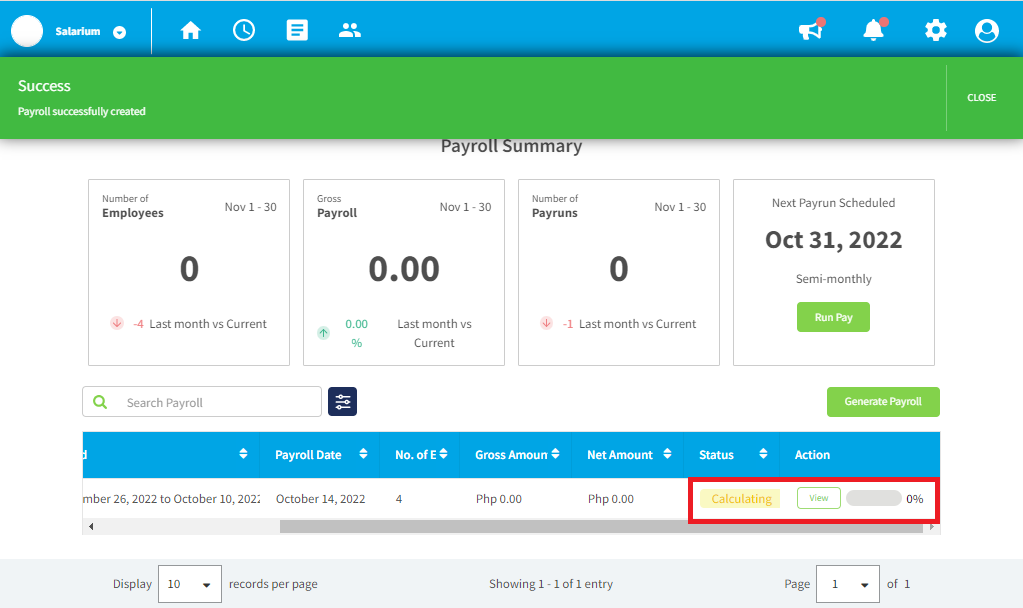1023x608 pixels.
Task: Open the megaphone announcements icon
Action: coord(811,30)
